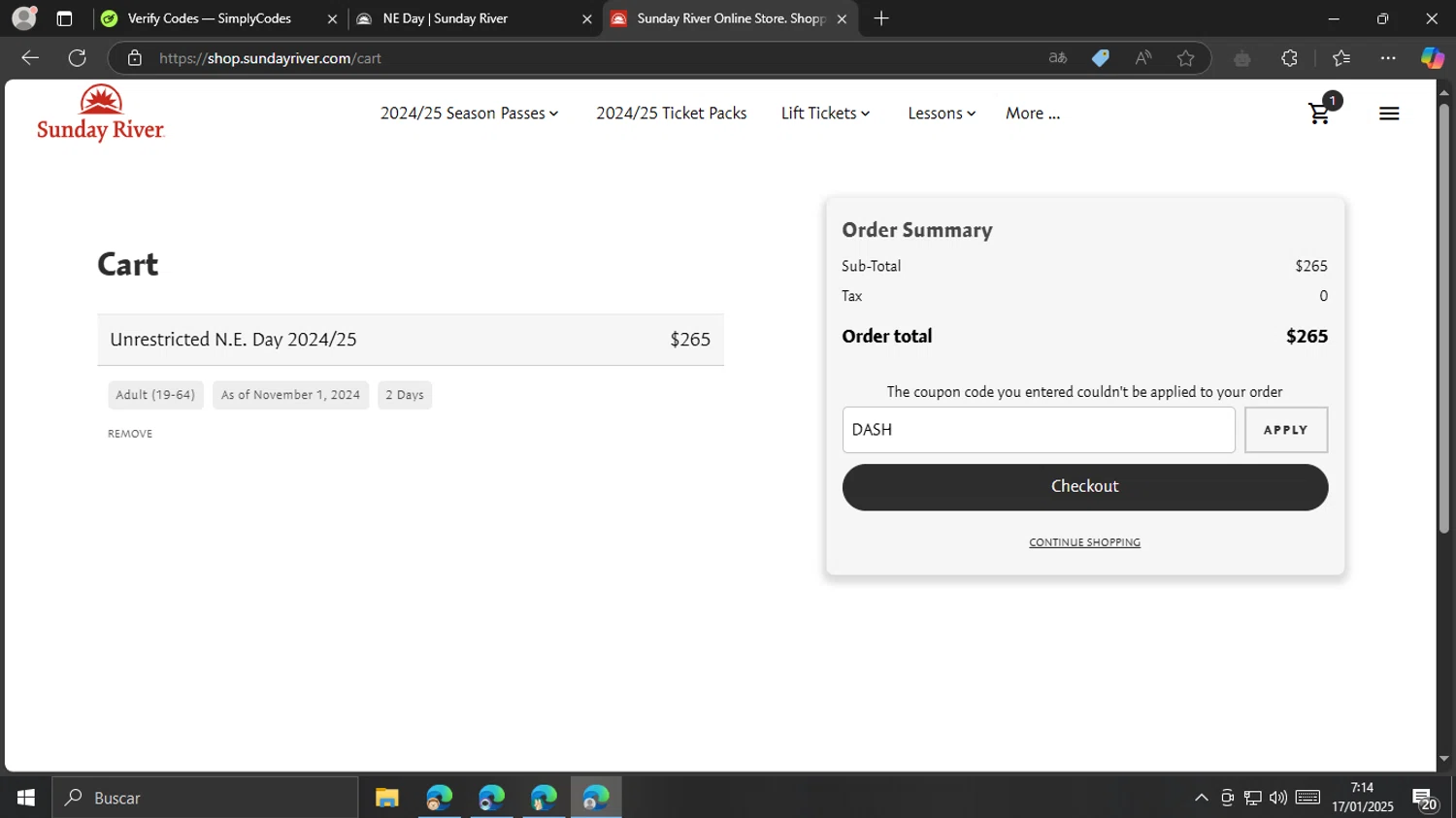This screenshot has width=1456, height=818.
Task: Open the volume control icon
Action: tap(1278, 798)
